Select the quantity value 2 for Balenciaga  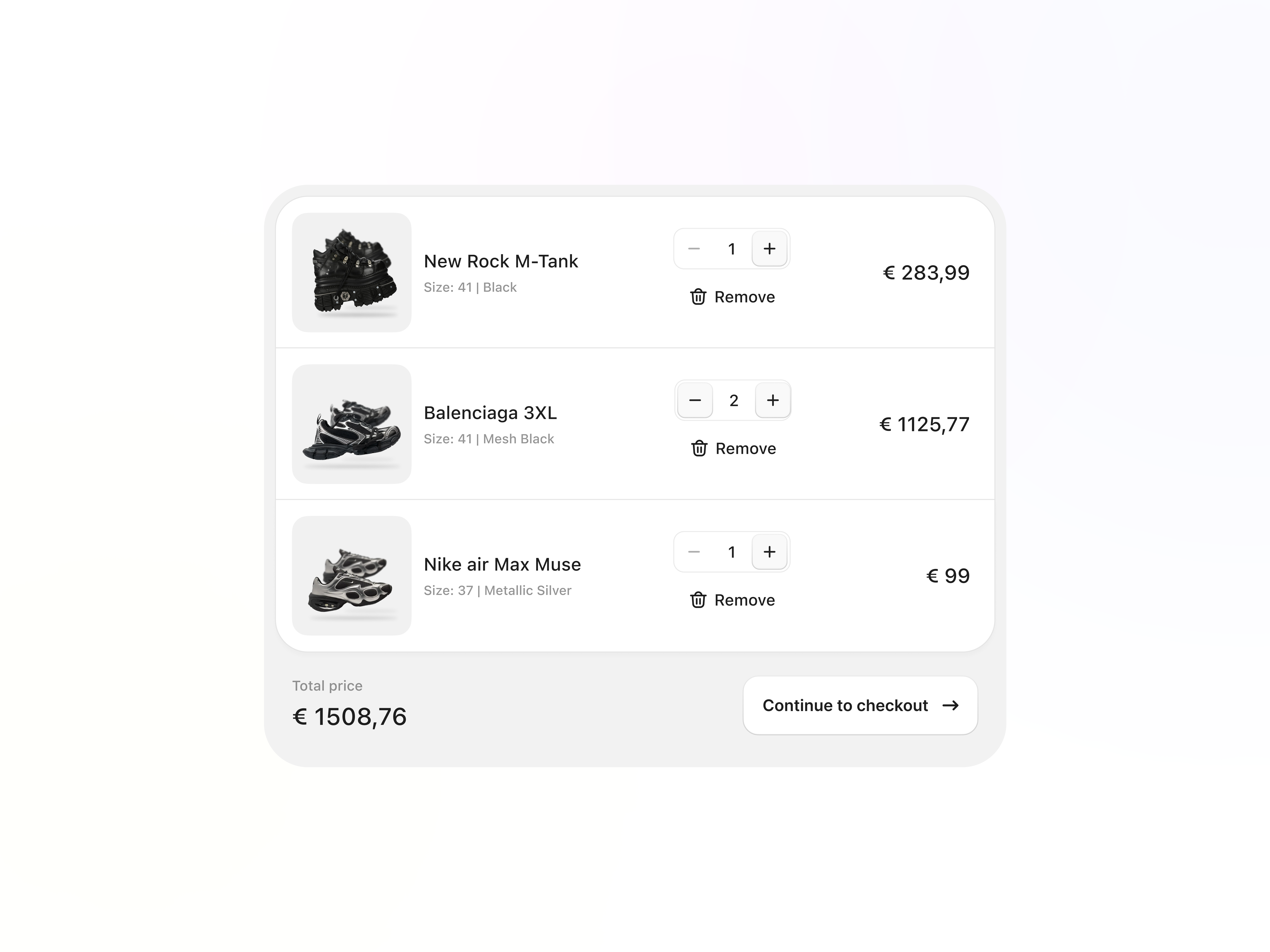coord(734,401)
